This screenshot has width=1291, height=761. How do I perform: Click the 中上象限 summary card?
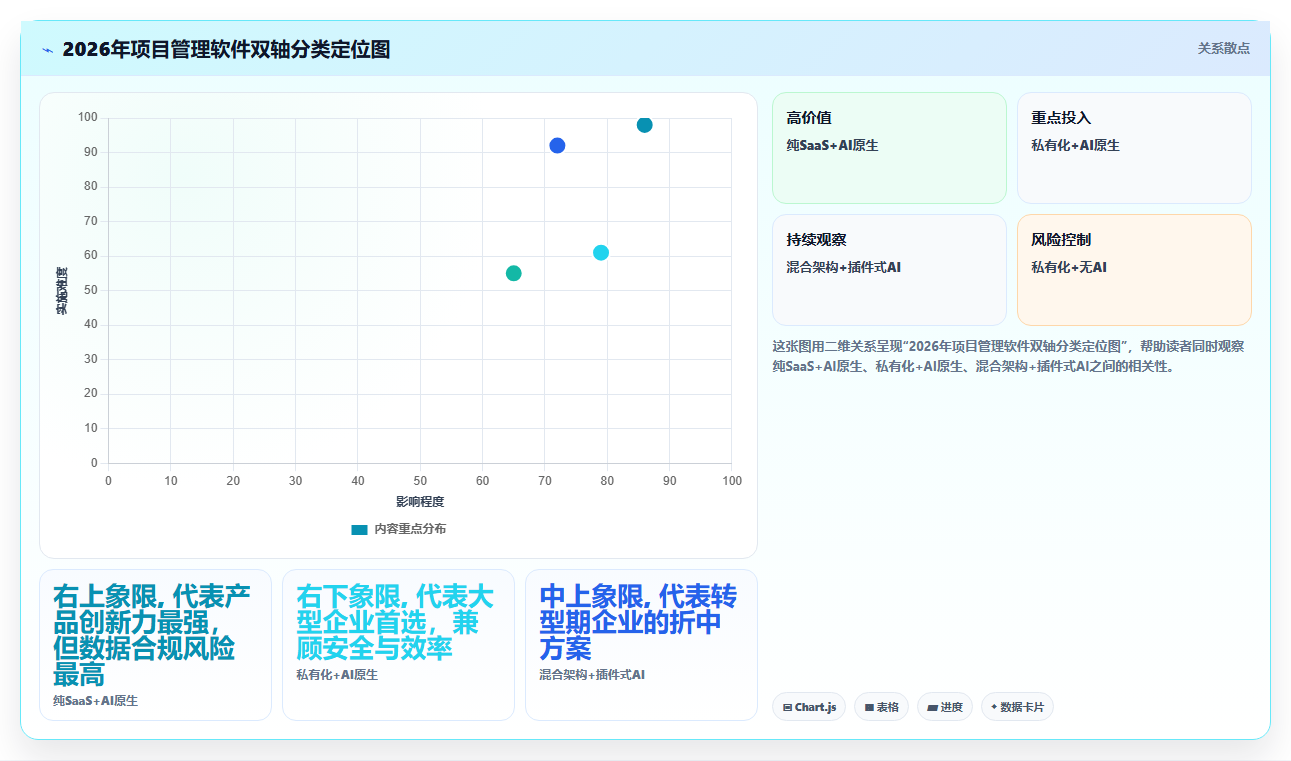click(x=641, y=645)
